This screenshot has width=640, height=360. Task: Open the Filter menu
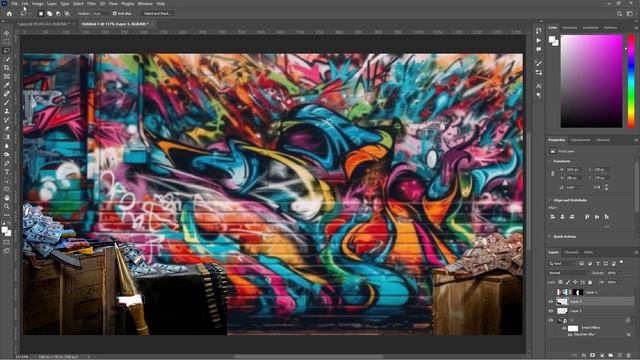tap(91, 4)
